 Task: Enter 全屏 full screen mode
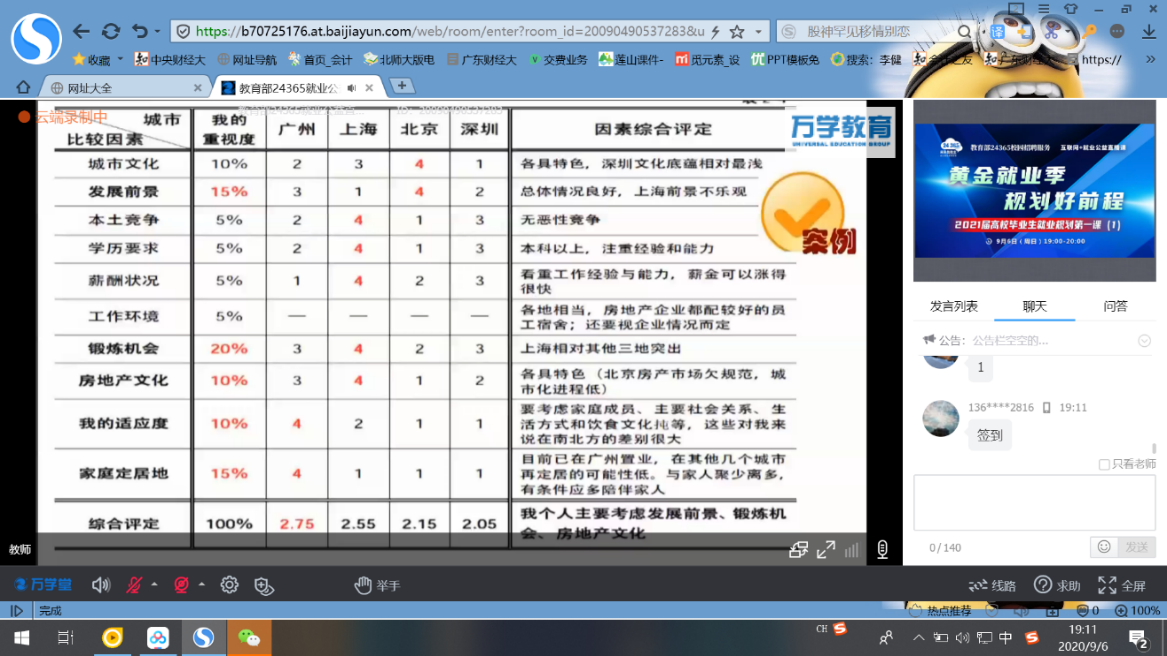(1122, 586)
